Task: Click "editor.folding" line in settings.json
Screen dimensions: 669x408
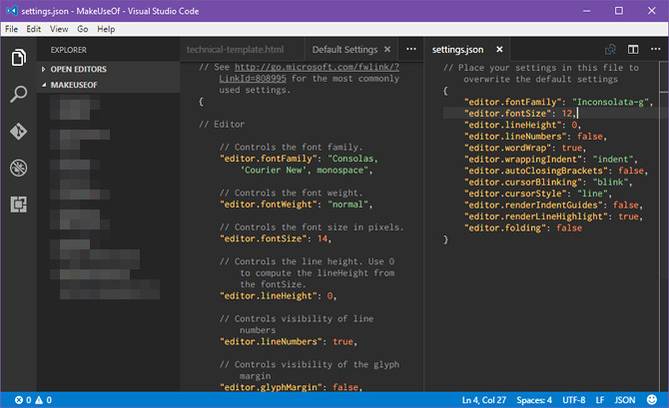Action: click(523, 228)
